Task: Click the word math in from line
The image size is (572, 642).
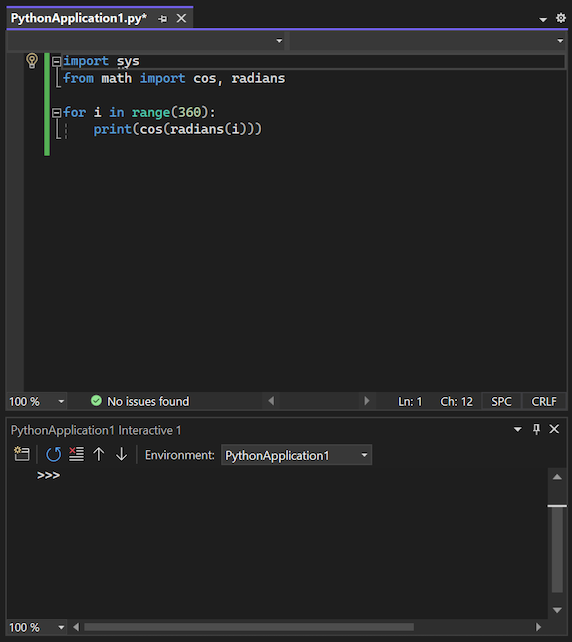Action: (x=117, y=78)
